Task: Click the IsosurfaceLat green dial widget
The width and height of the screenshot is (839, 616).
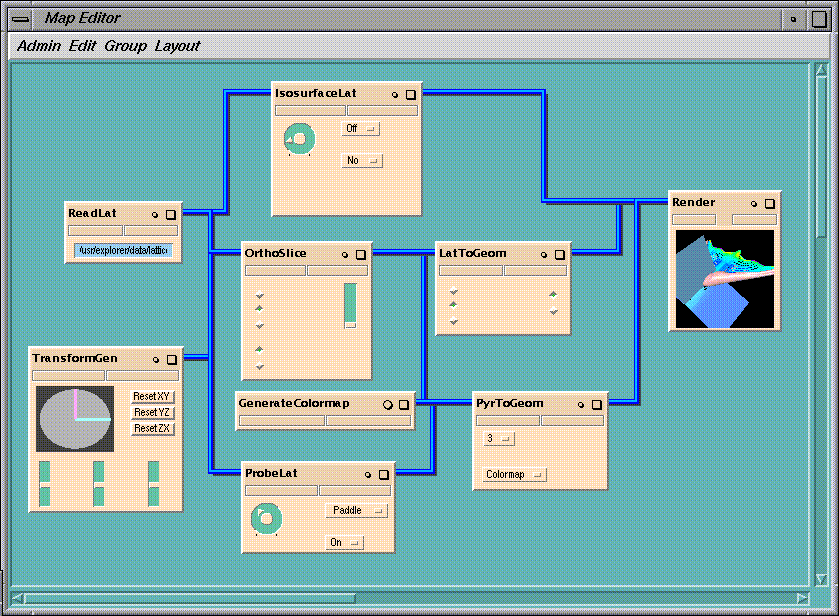Action: pyautogui.click(x=299, y=139)
